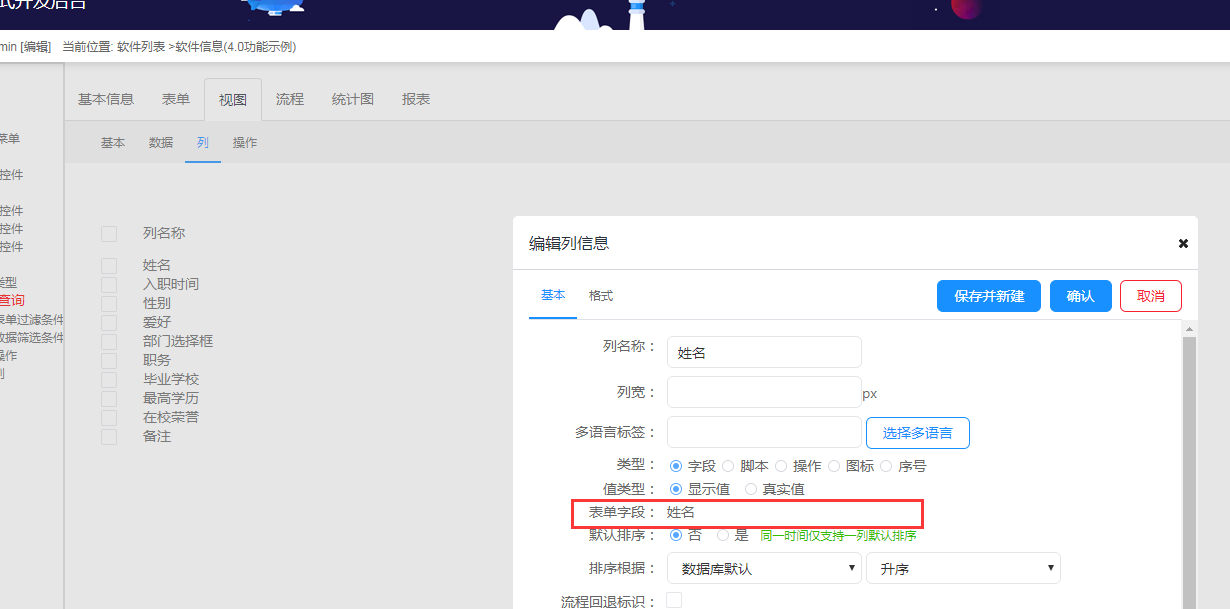
Task: Click the 在校荣誉 column row
Action: (171, 417)
